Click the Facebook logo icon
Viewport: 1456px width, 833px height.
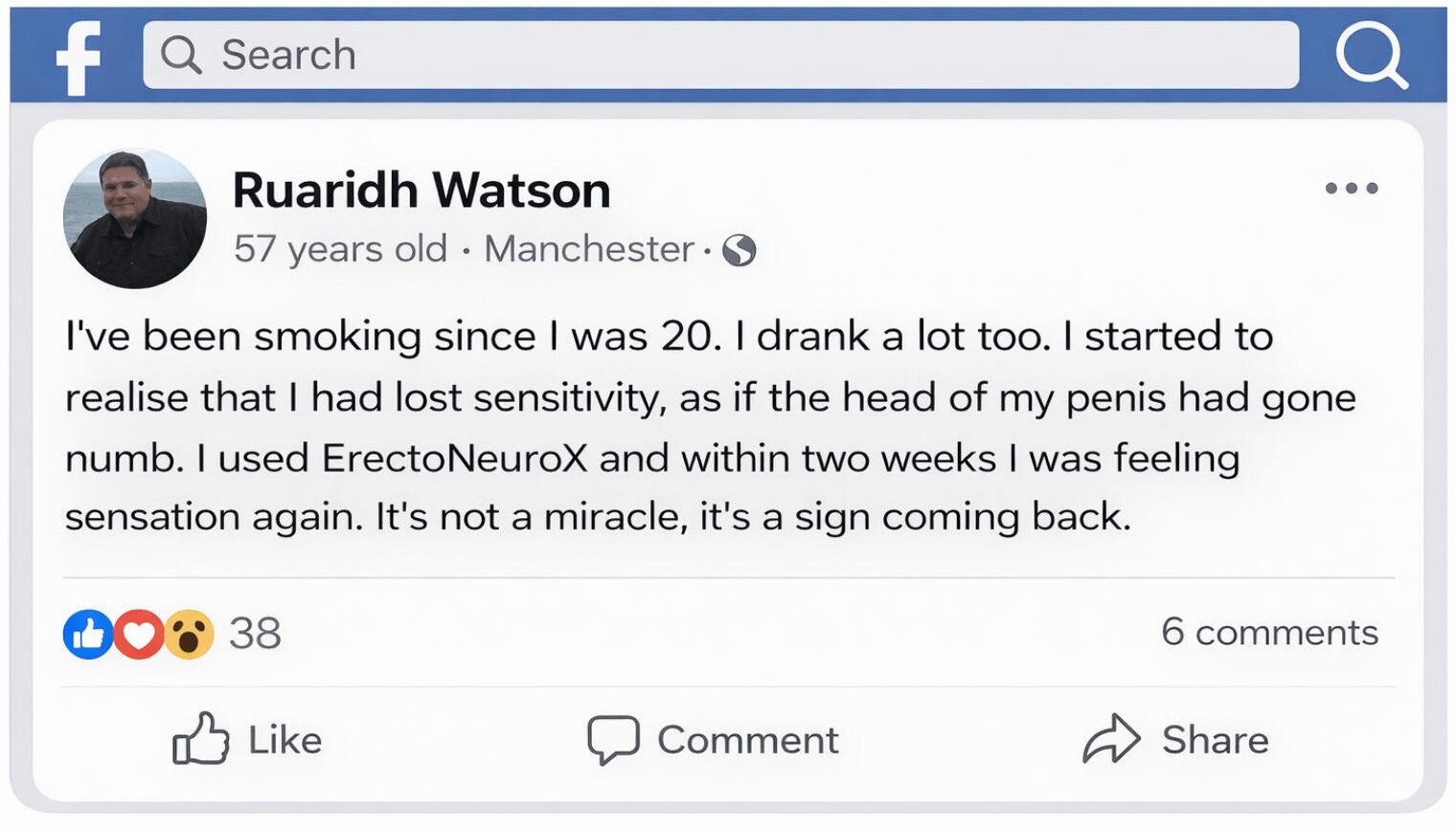tap(79, 57)
